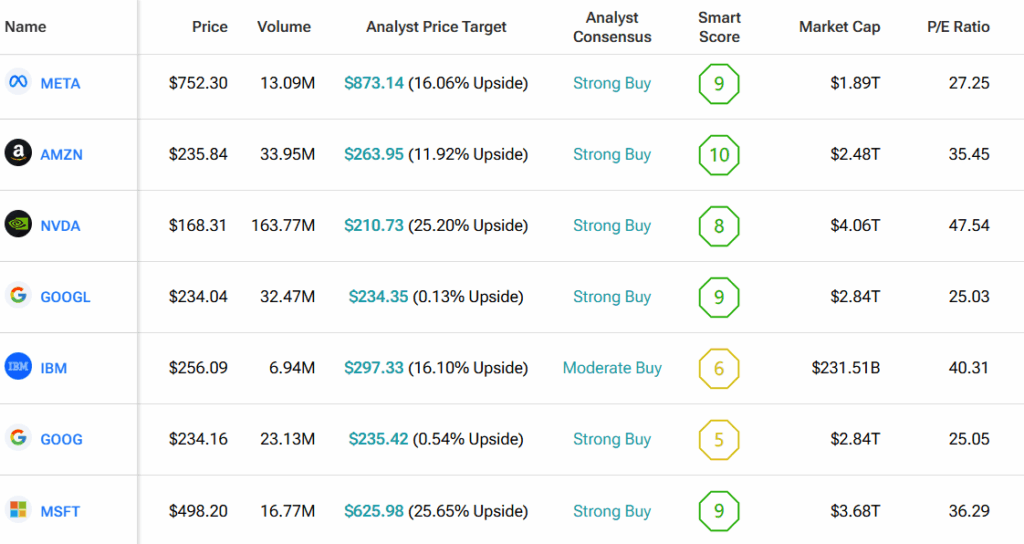The image size is (1024, 544).
Task: Click the META company logo icon
Action: 18,83
